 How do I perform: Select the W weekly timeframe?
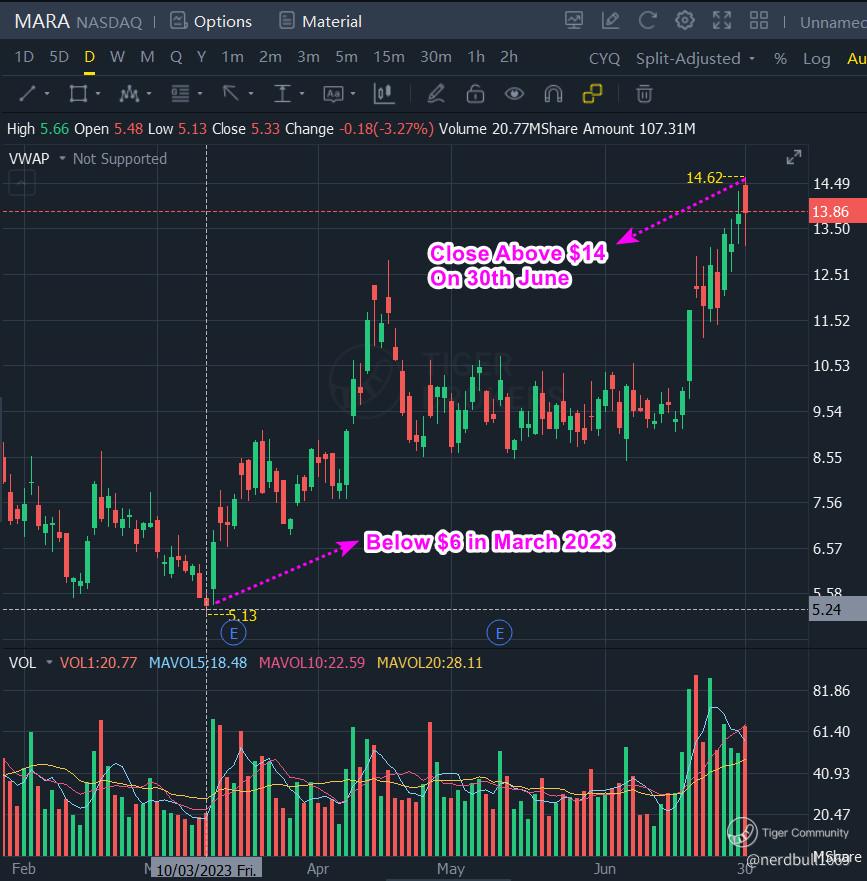point(117,57)
